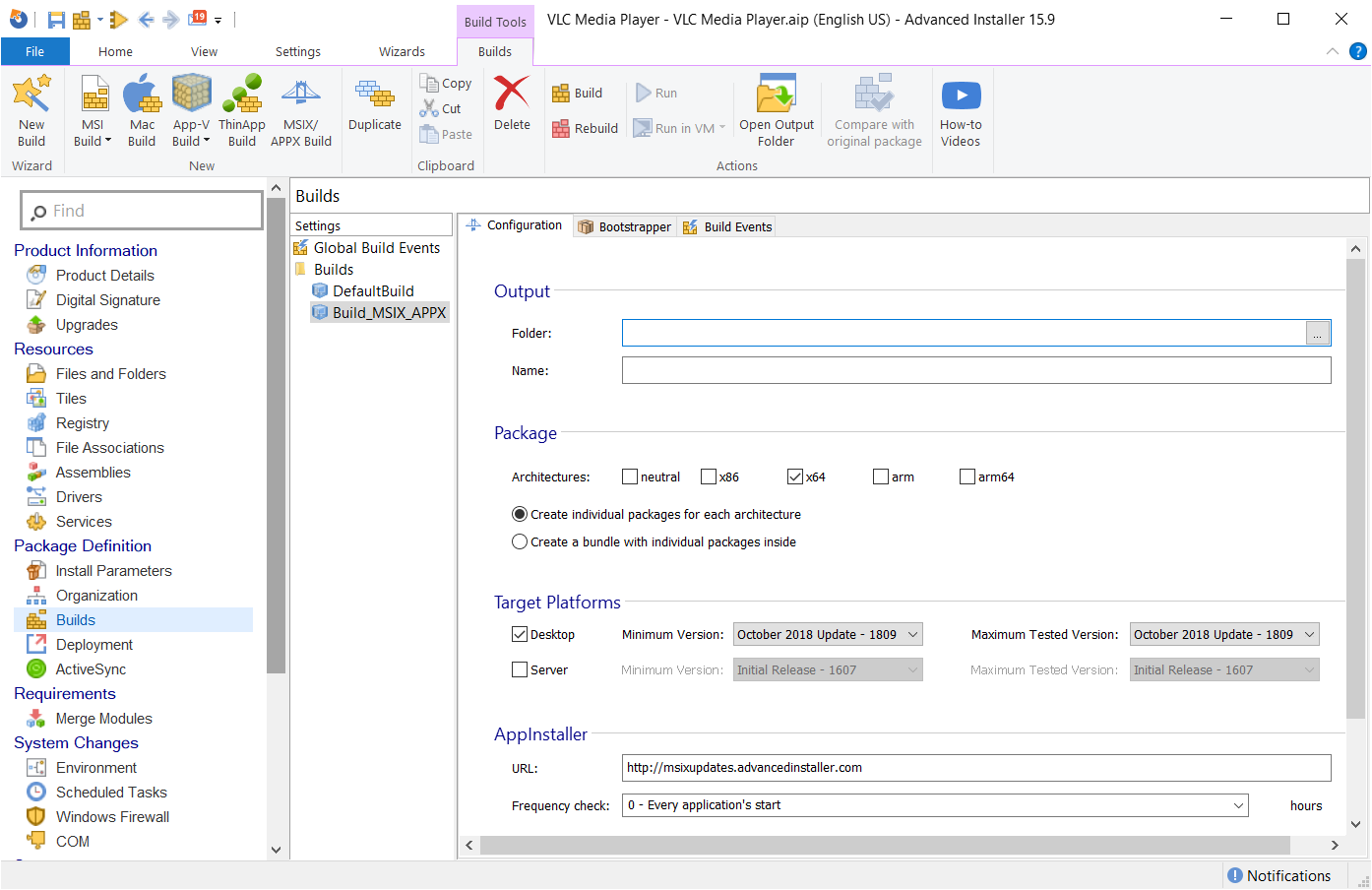Switch to the Home ribbon tab
Screen dimensions: 1372x890
(x=115, y=52)
